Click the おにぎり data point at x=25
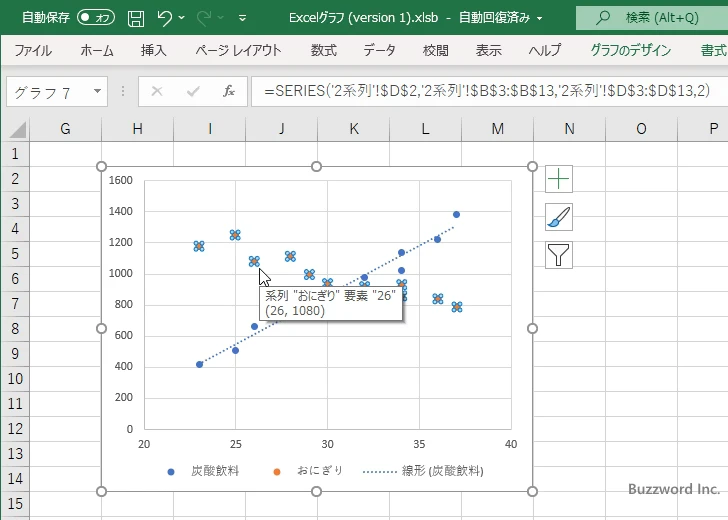 (x=235, y=235)
